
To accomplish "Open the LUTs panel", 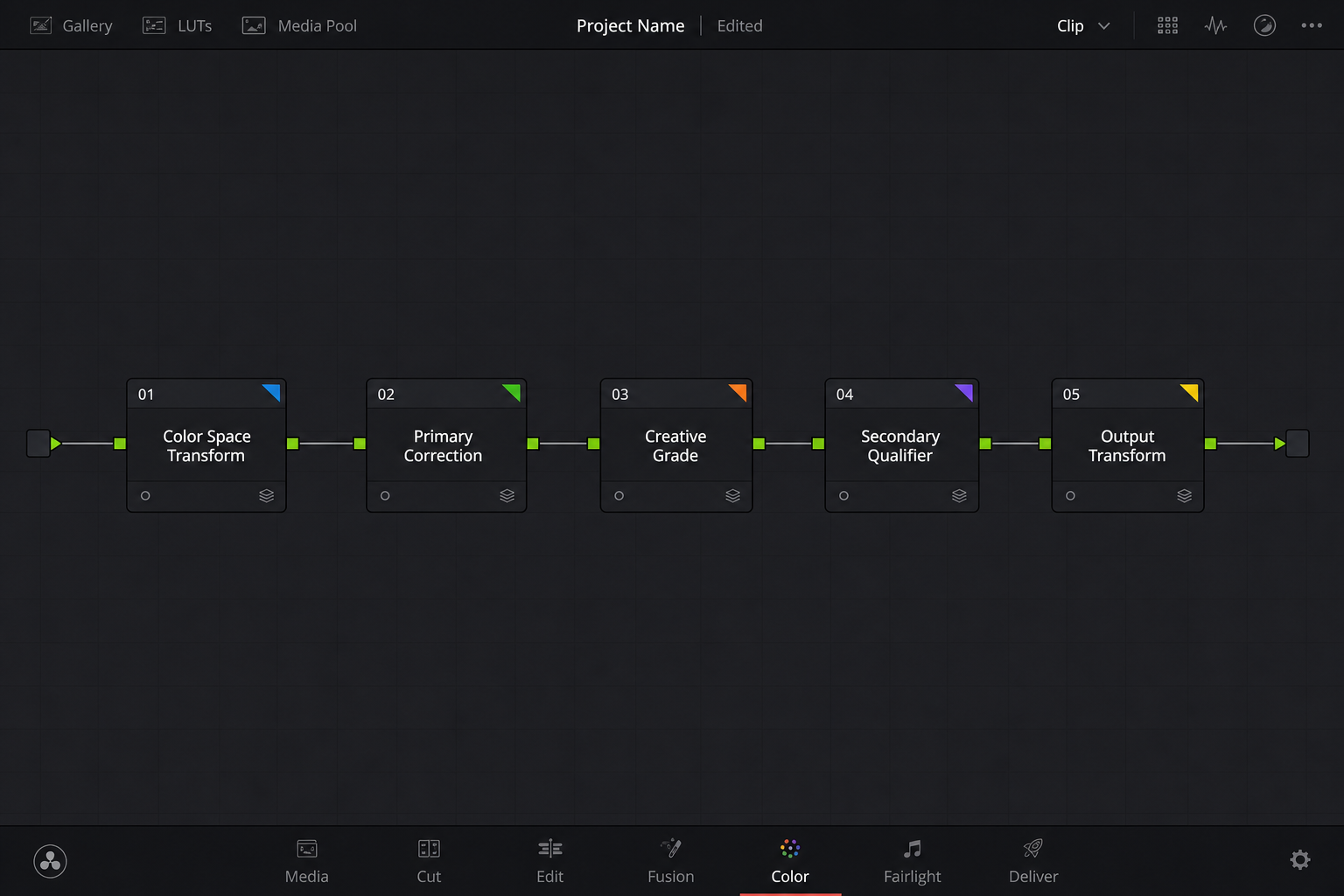I will pyautogui.click(x=177, y=25).
